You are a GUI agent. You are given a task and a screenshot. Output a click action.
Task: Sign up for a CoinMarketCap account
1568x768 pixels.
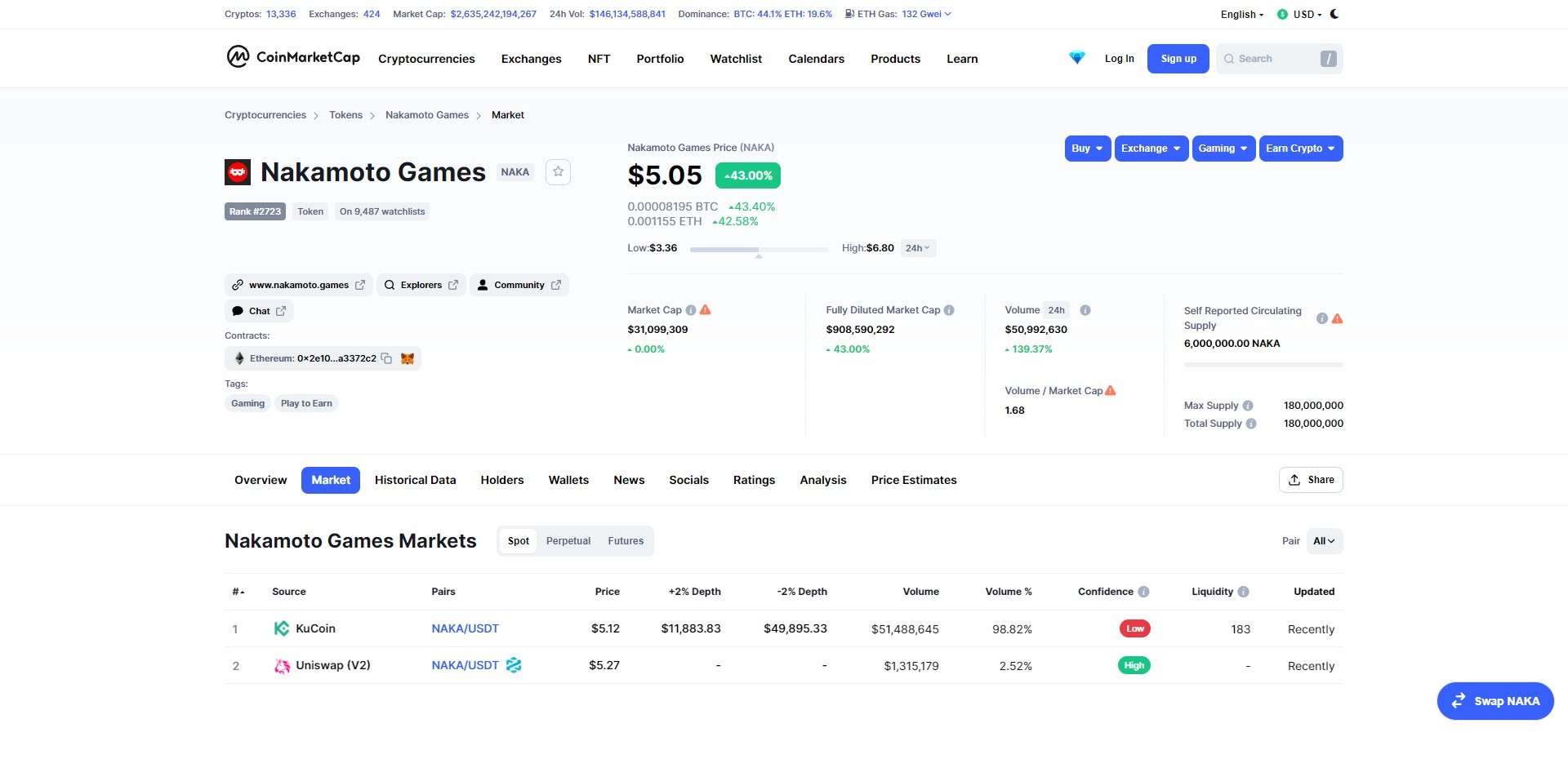pyautogui.click(x=1177, y=58)
